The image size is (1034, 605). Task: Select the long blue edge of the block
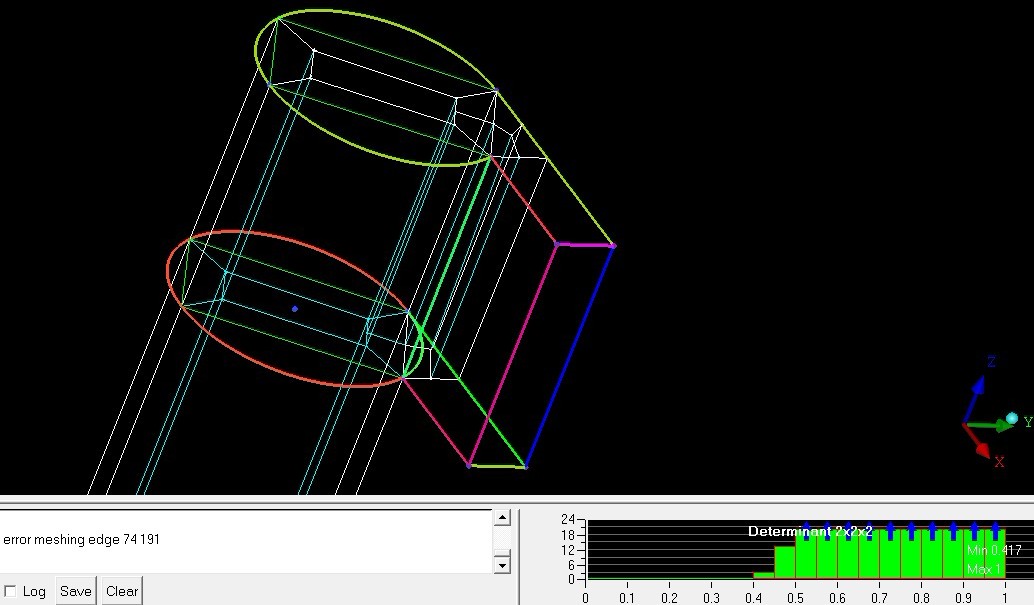pos(570,355)
